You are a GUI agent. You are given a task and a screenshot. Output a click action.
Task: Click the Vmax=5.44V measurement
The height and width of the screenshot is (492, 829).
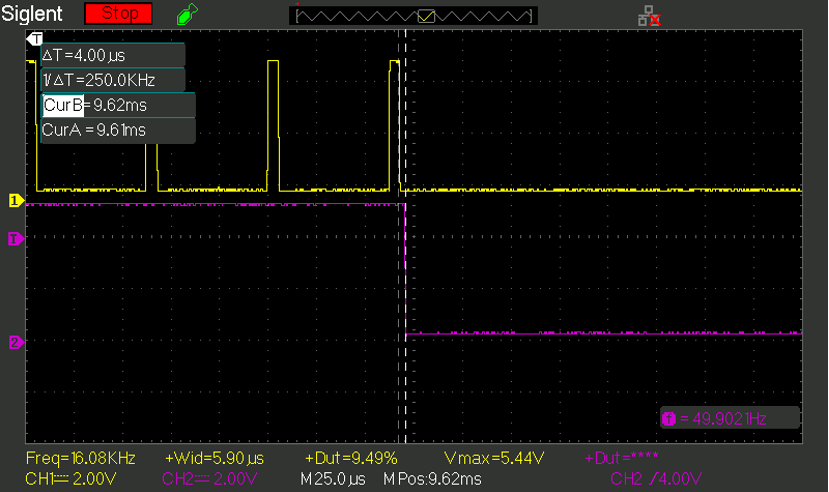pyautogui.click(x=494, y=458)
